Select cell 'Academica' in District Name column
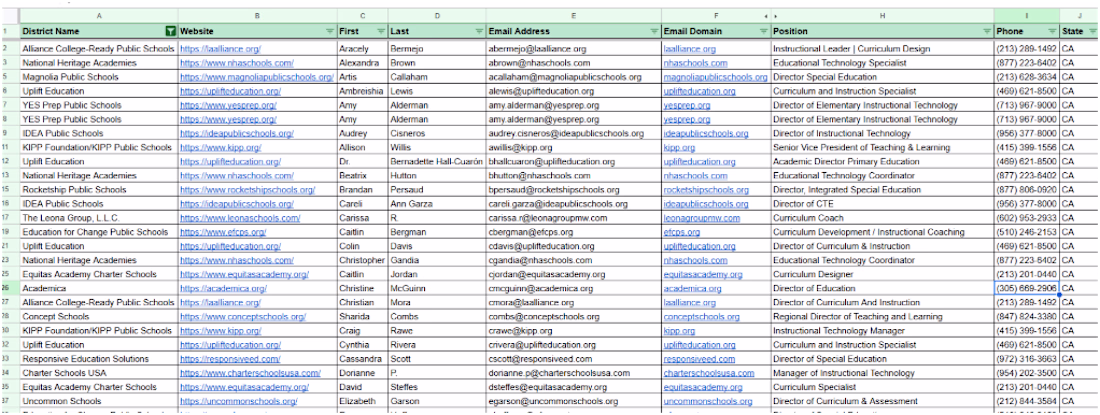The image size is (1100, 415). tap(98, 288)
